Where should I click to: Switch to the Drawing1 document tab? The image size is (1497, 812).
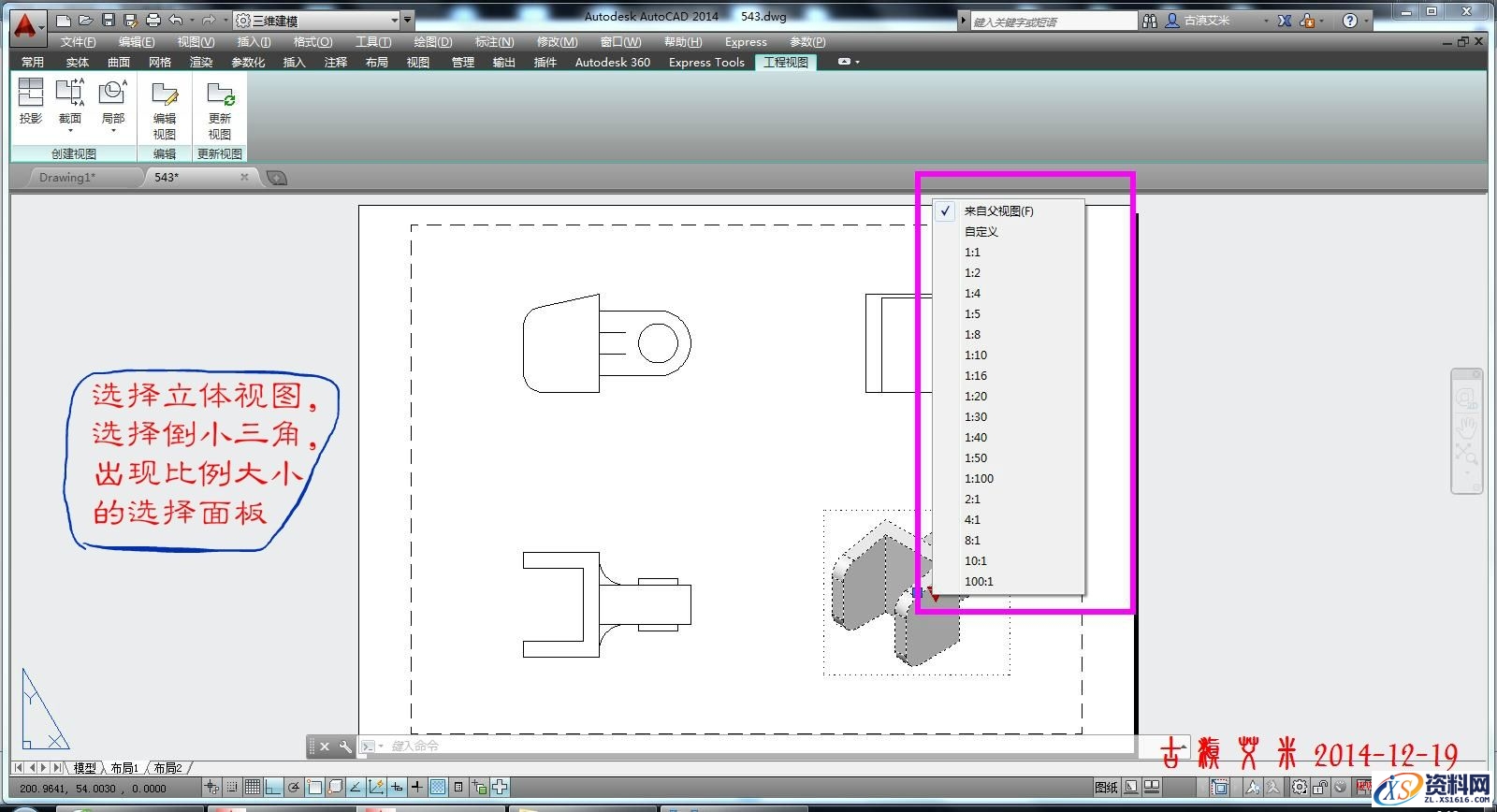tap(67, 177)
